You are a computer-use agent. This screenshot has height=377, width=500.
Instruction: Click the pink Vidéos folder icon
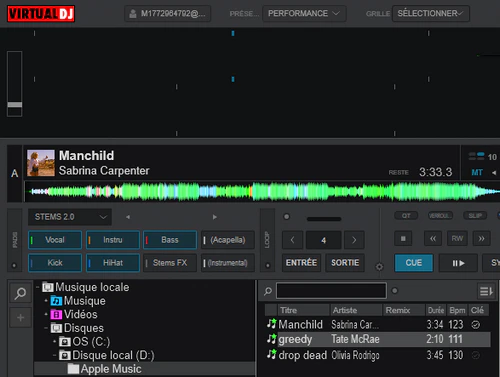coord(56,315)
